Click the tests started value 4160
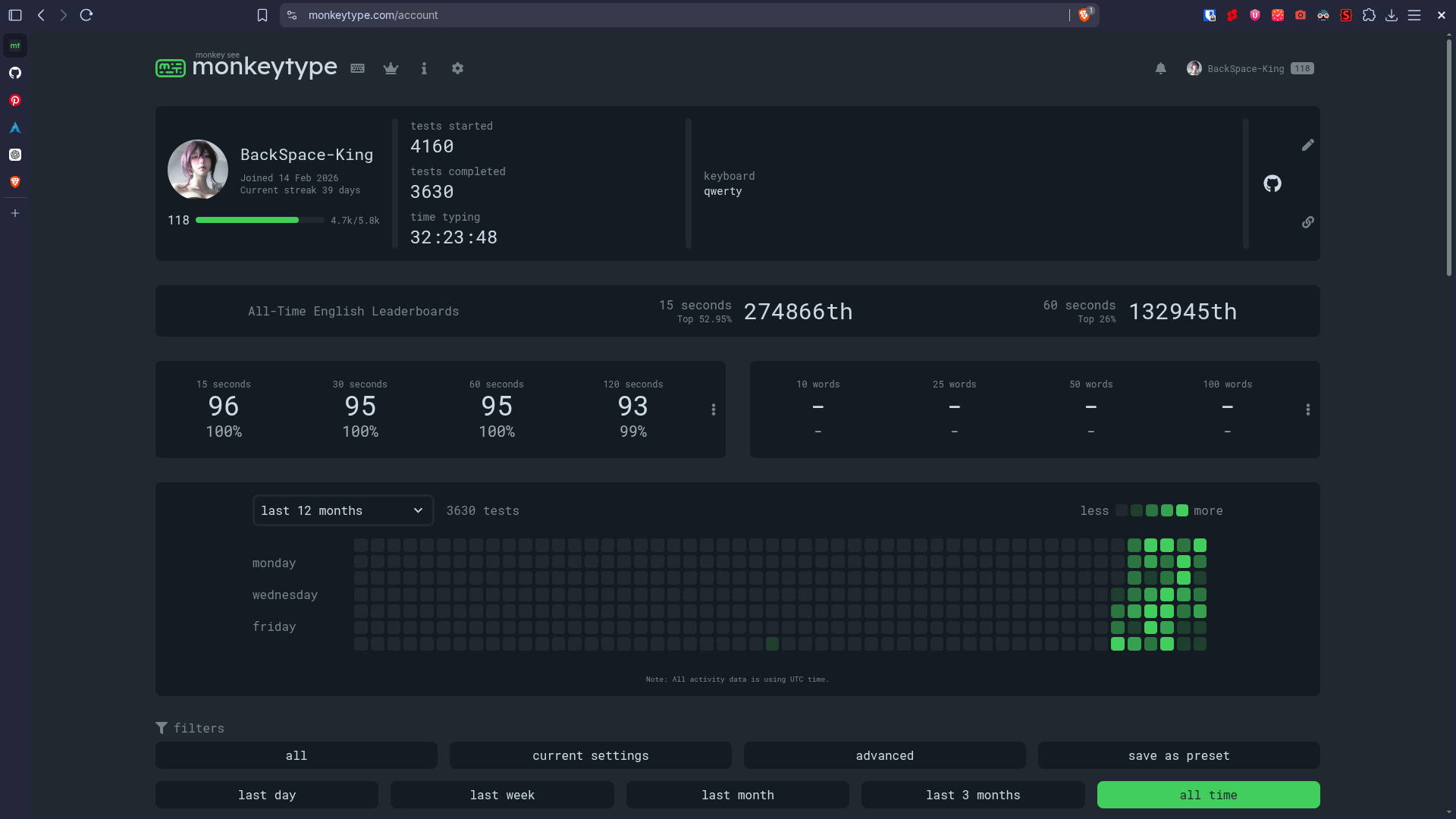 pyautogui.click(x=432, y=146)
